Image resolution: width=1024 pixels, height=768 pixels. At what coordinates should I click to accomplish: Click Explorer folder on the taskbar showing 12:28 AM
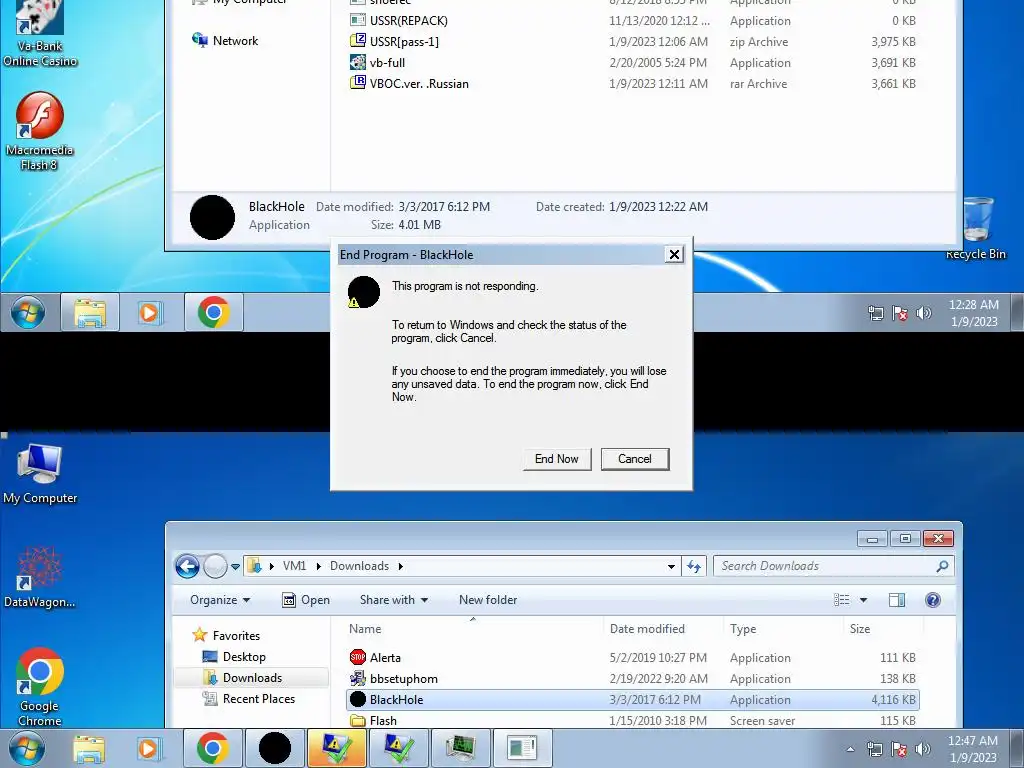90,313
